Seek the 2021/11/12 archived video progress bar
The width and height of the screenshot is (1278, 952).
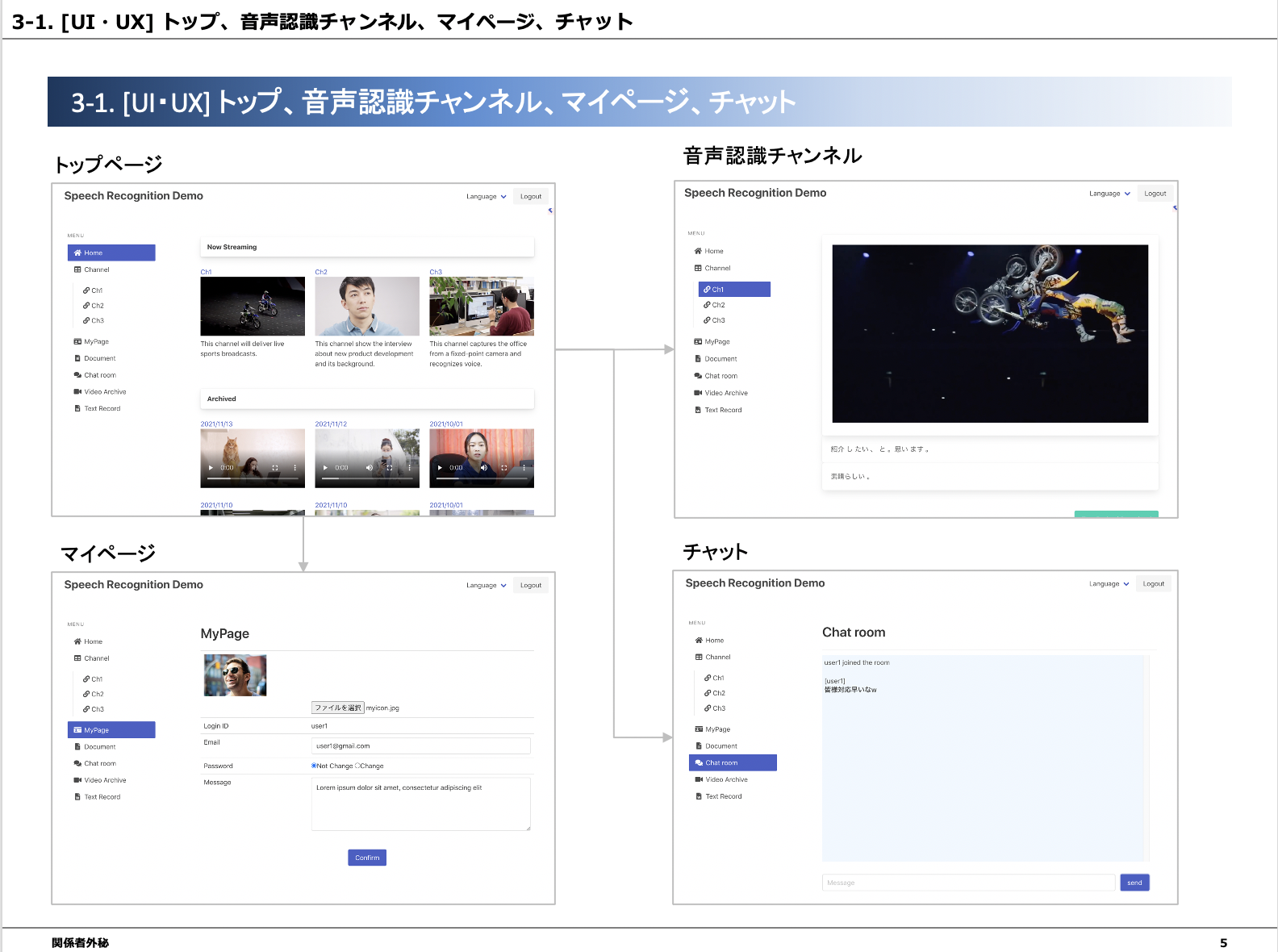pos(367,478)
